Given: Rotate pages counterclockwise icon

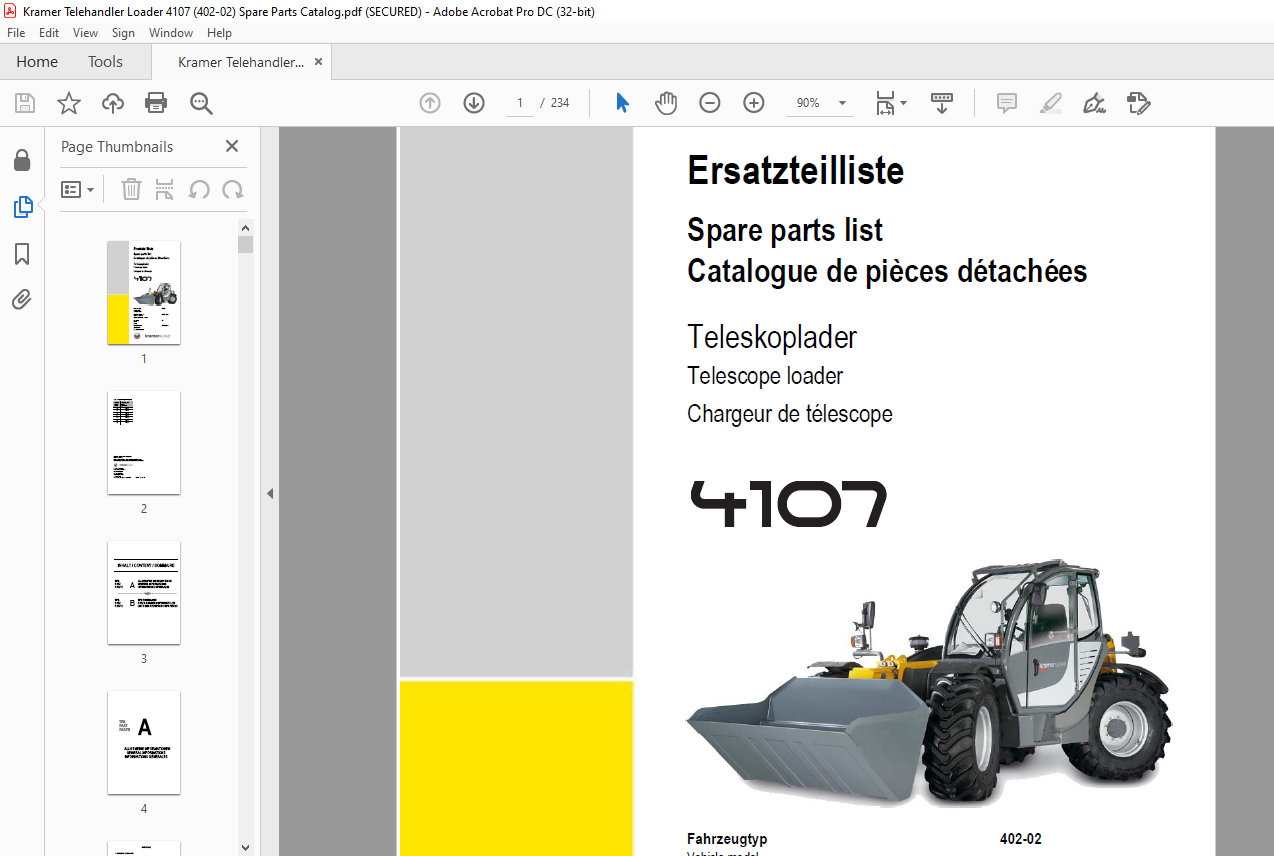Looking at the screenshot, I should click(x=199, y=189).
